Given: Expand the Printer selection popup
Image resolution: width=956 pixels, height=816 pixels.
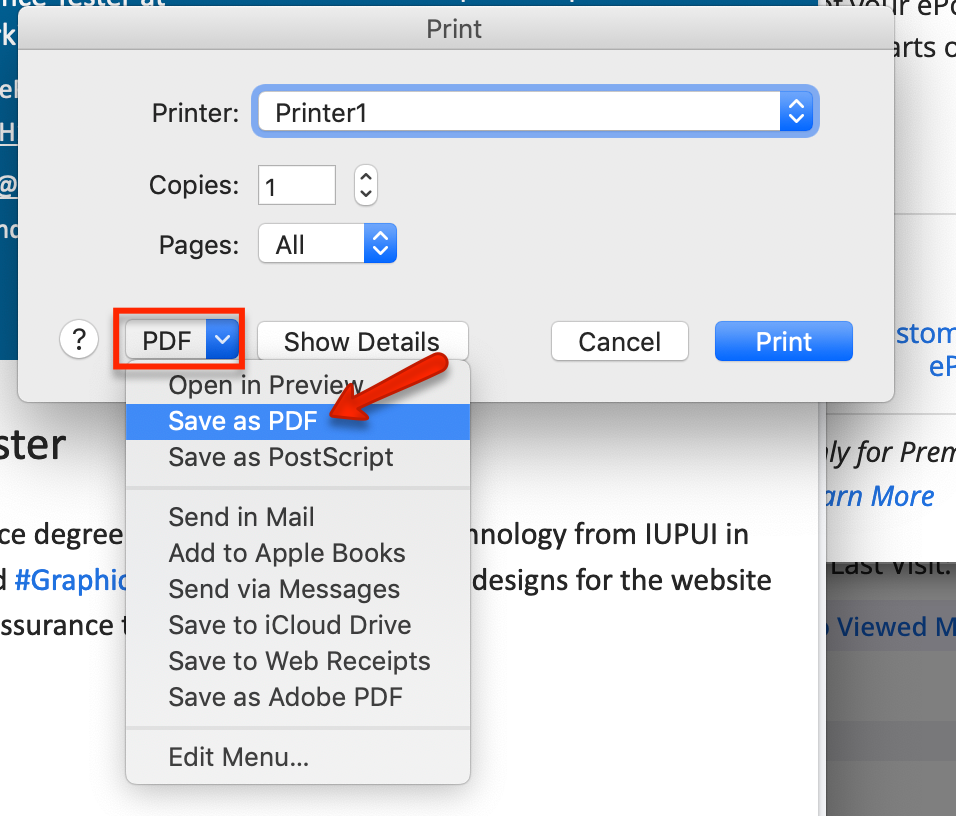Looking at the screenshot, I should (x=535, y=112).
